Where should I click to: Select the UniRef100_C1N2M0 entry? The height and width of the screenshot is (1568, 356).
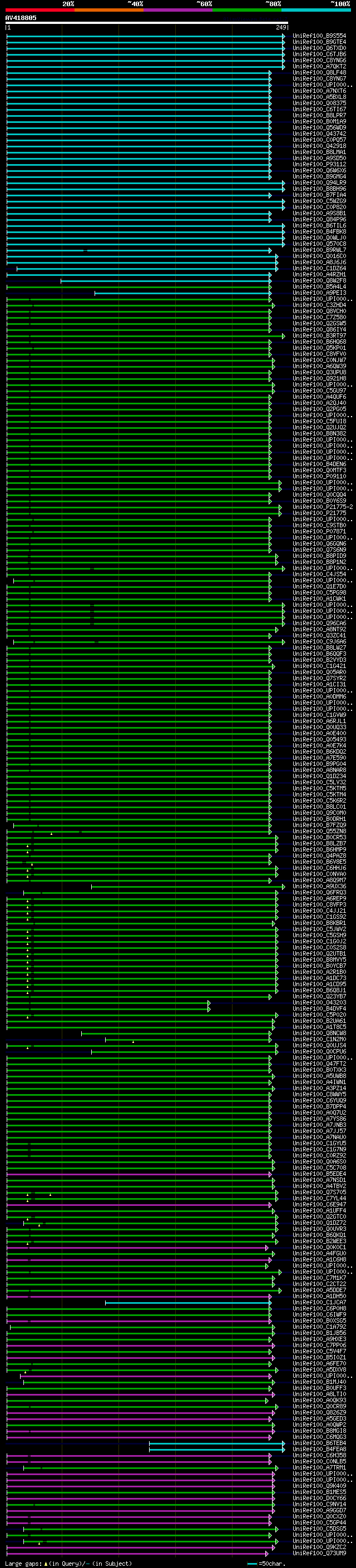point(319,1039)
